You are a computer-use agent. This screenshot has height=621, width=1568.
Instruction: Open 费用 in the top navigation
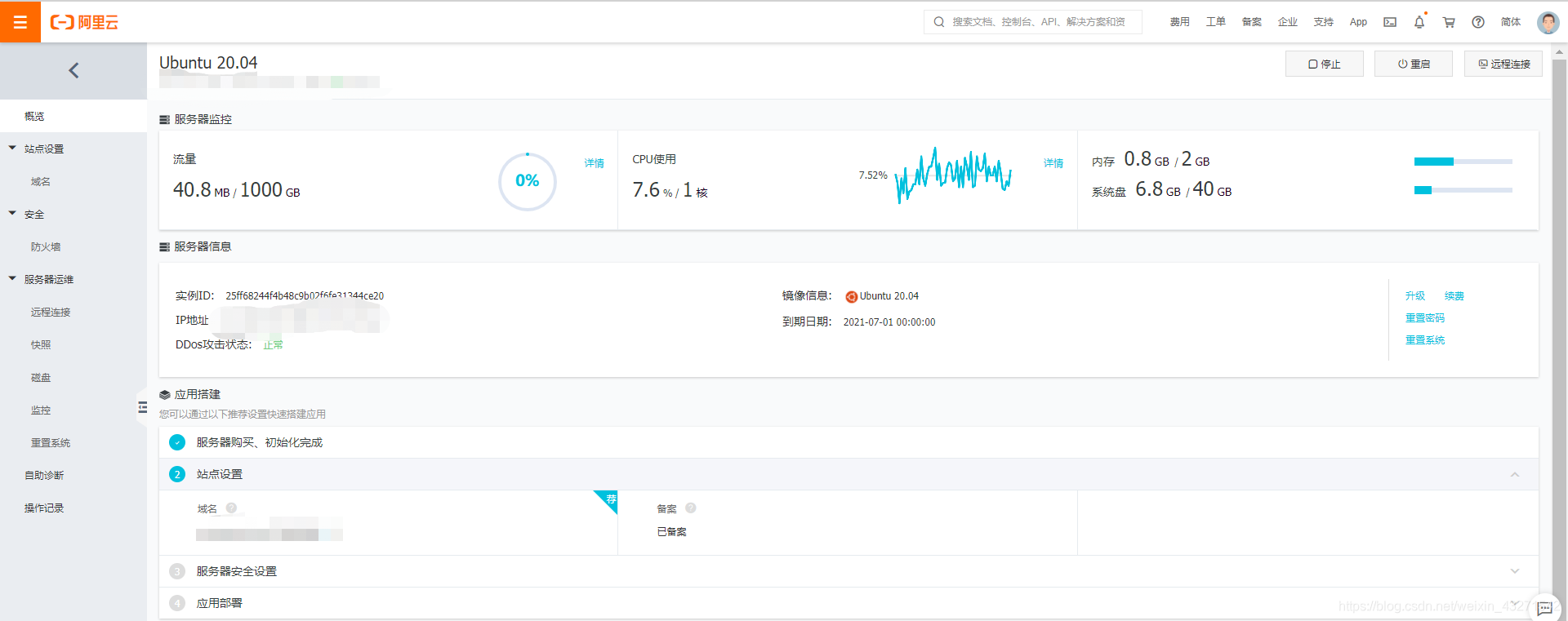click(x=1179, y=22)
